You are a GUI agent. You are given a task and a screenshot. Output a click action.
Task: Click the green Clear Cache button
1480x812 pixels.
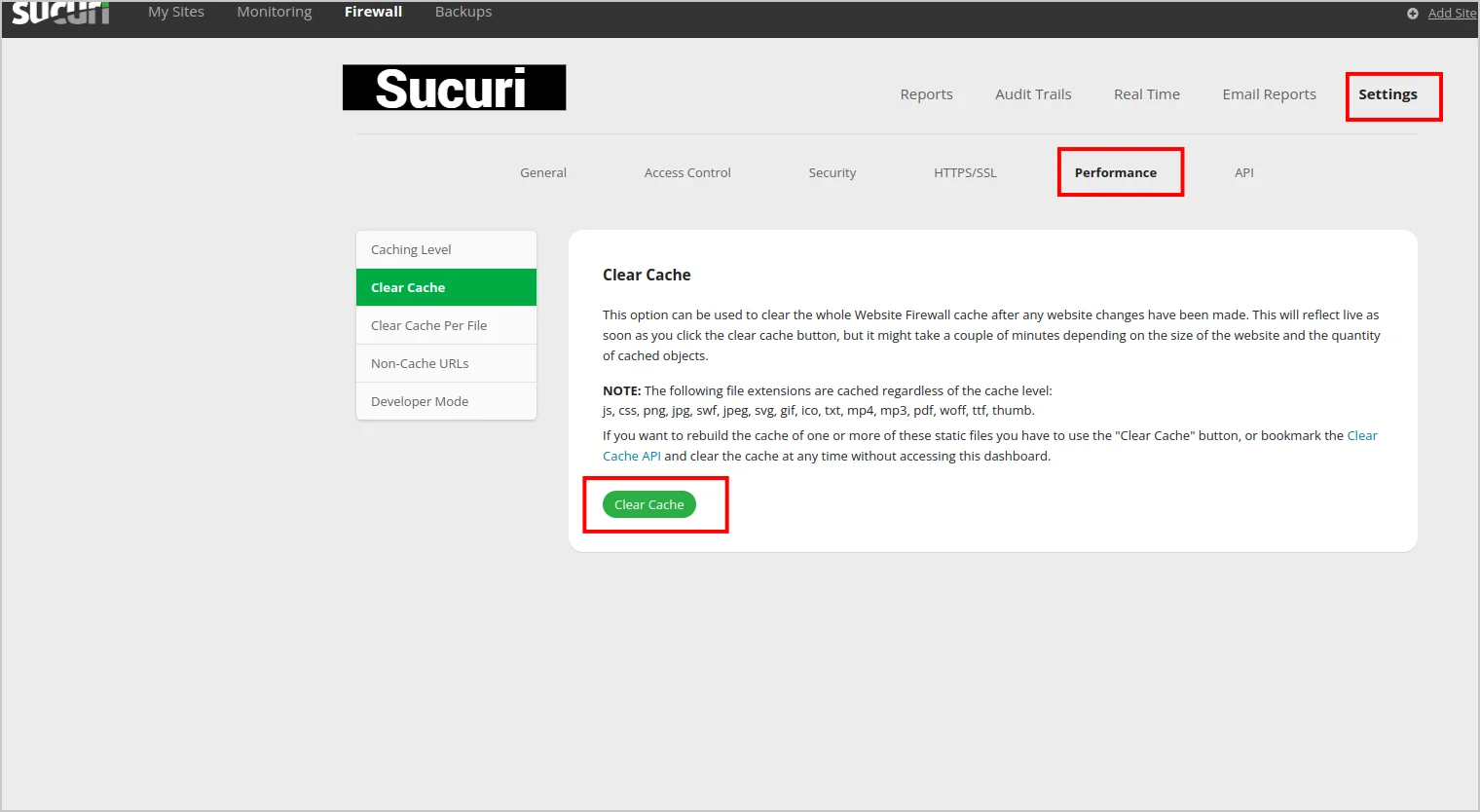(649, 504)
